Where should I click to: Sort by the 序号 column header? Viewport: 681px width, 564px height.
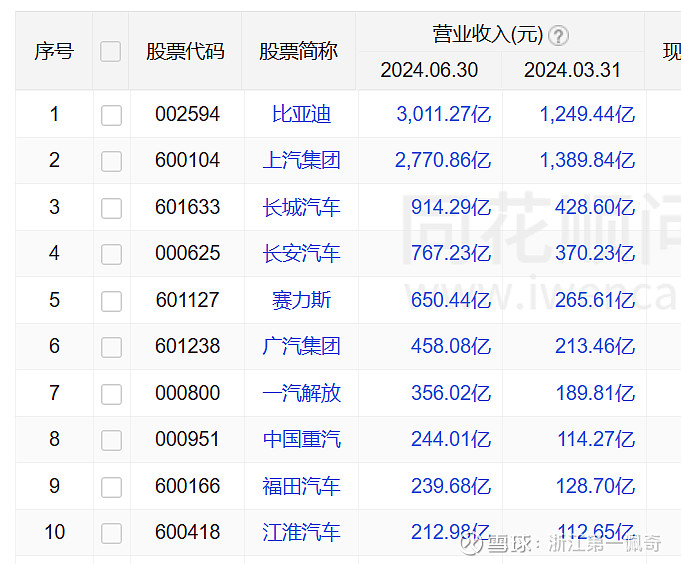tap(54, 51)
